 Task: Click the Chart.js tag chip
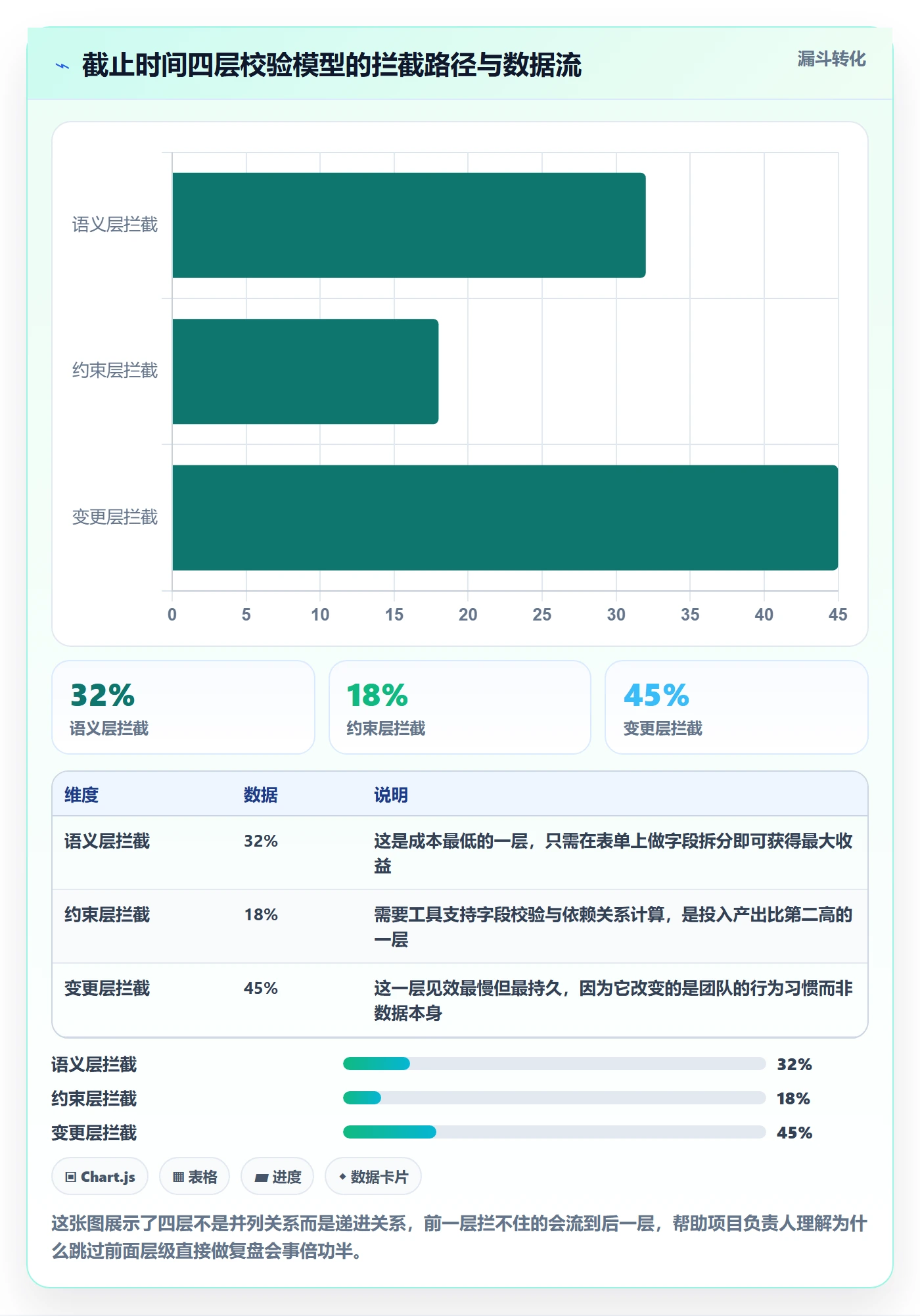tap(100, 1177)
